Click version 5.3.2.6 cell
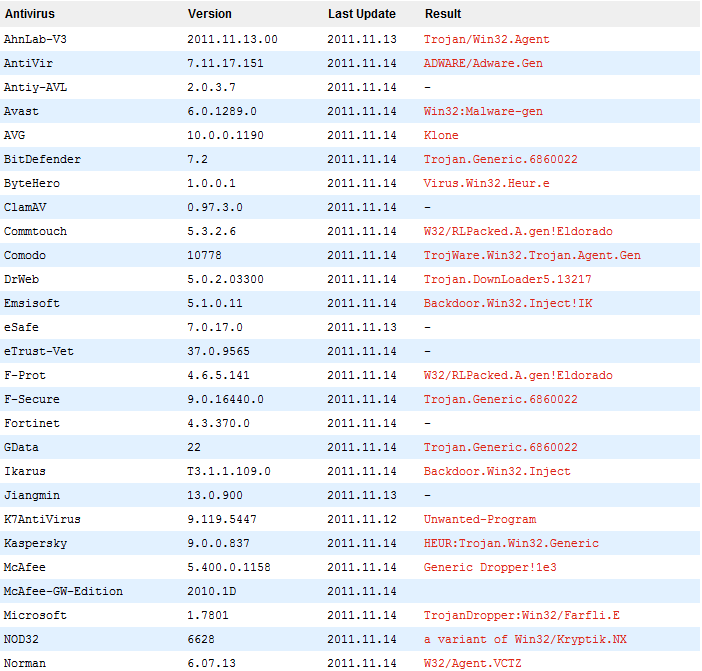Image resolution: width=702 pixels, height=671 pixels. [211, 231]
